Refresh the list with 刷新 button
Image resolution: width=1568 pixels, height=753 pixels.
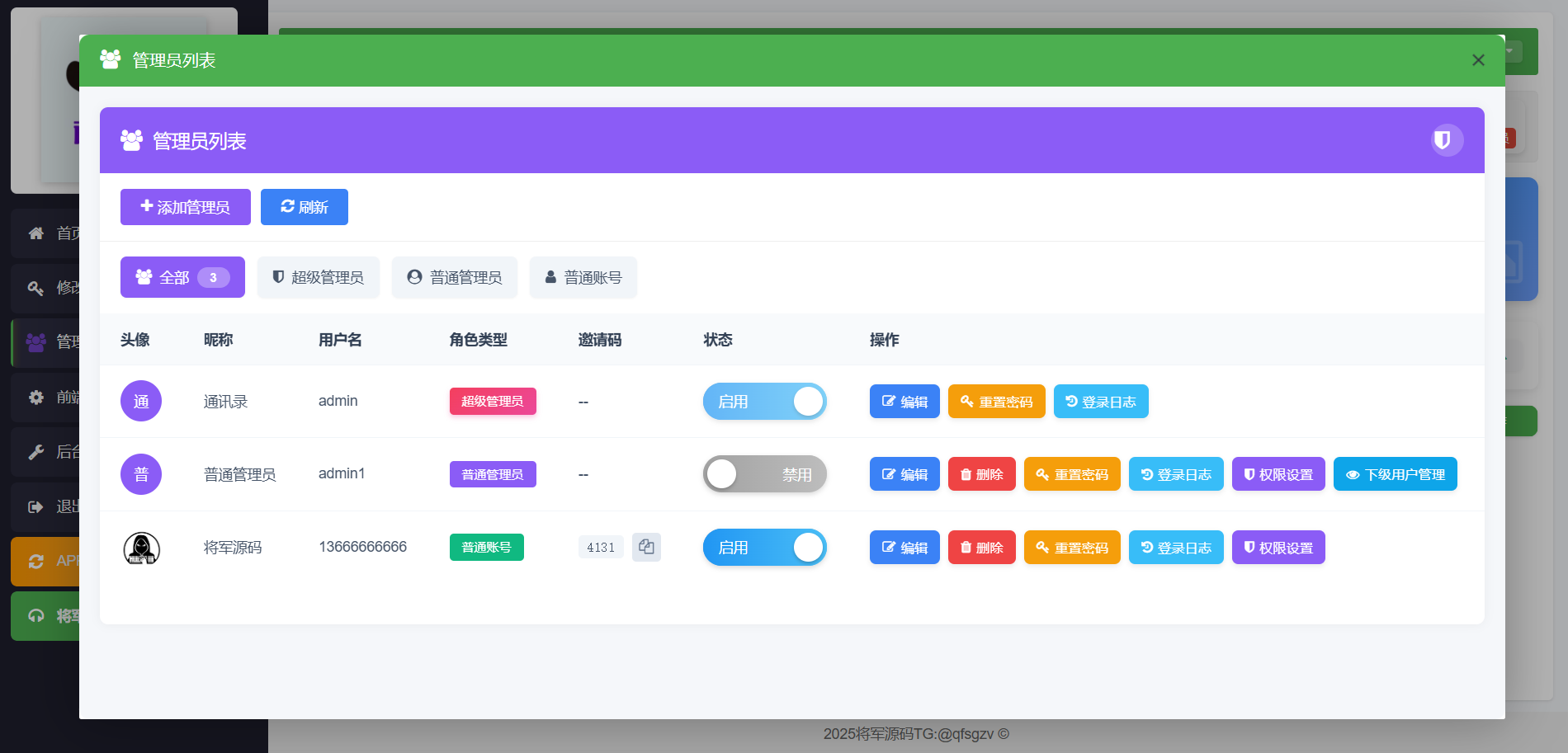304,207
